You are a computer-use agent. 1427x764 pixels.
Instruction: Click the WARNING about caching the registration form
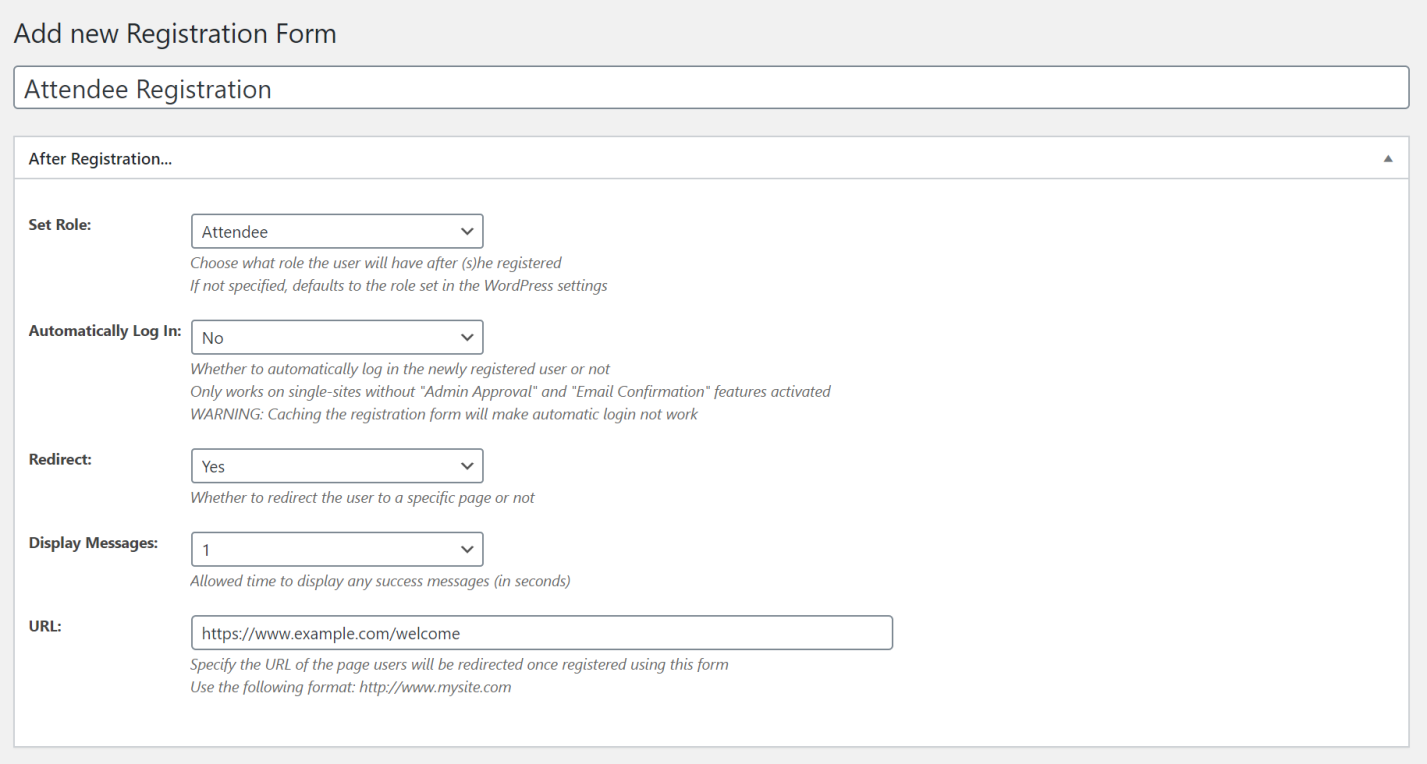tap(444, 414)
